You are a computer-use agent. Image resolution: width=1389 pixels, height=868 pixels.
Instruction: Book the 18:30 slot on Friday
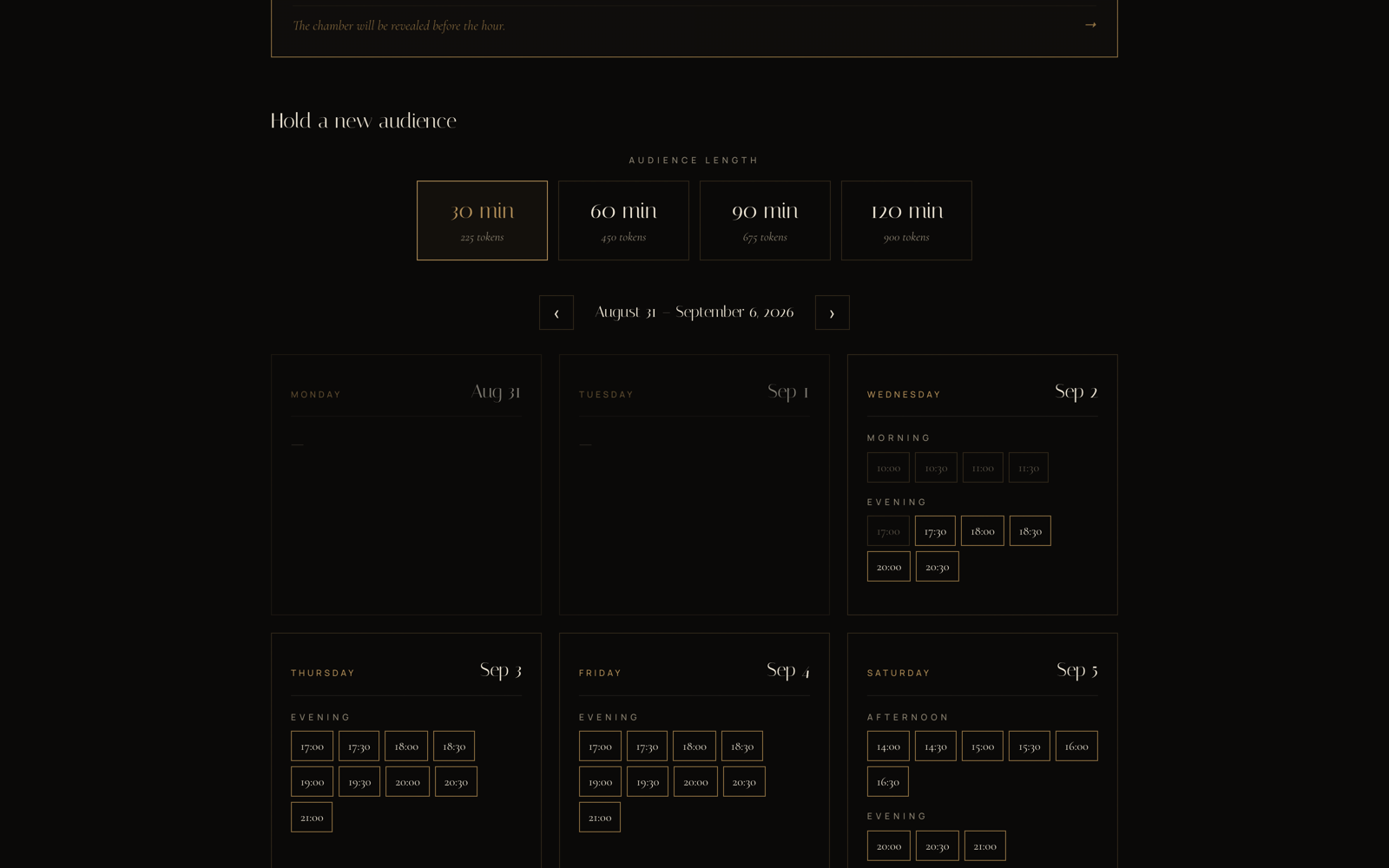click(742, 746)
